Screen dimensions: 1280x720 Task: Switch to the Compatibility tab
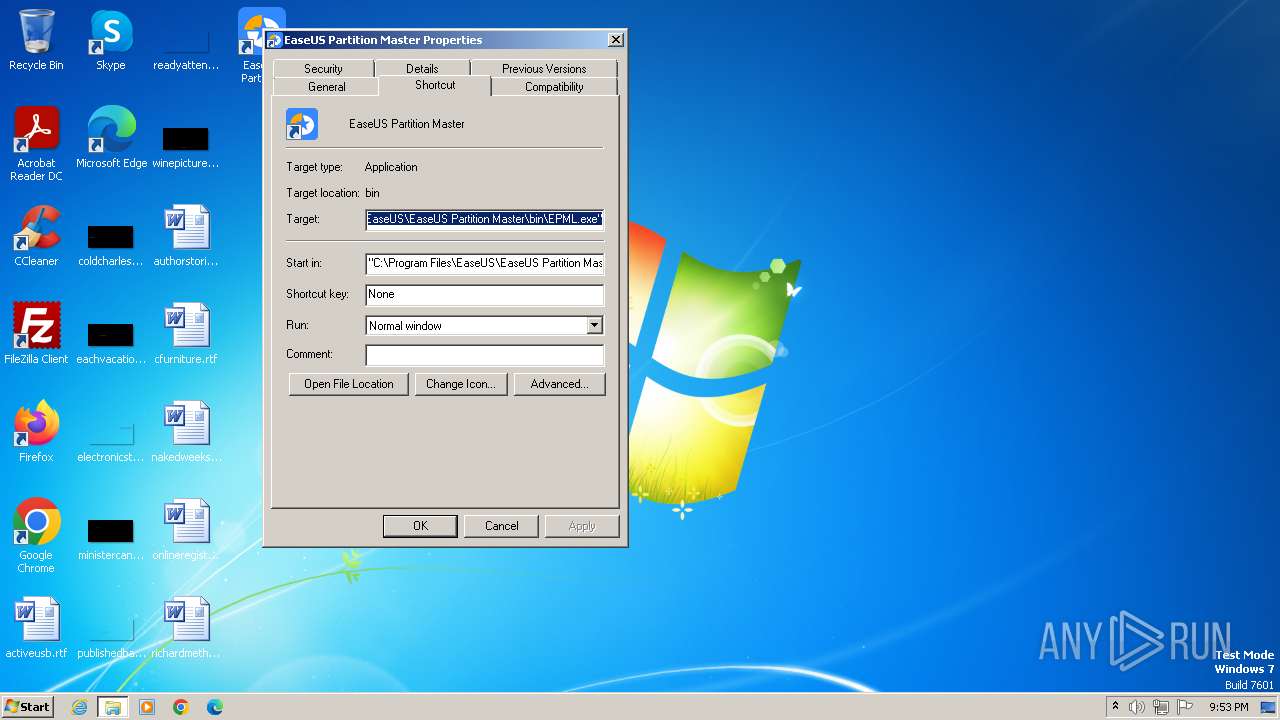coord(554,86)
